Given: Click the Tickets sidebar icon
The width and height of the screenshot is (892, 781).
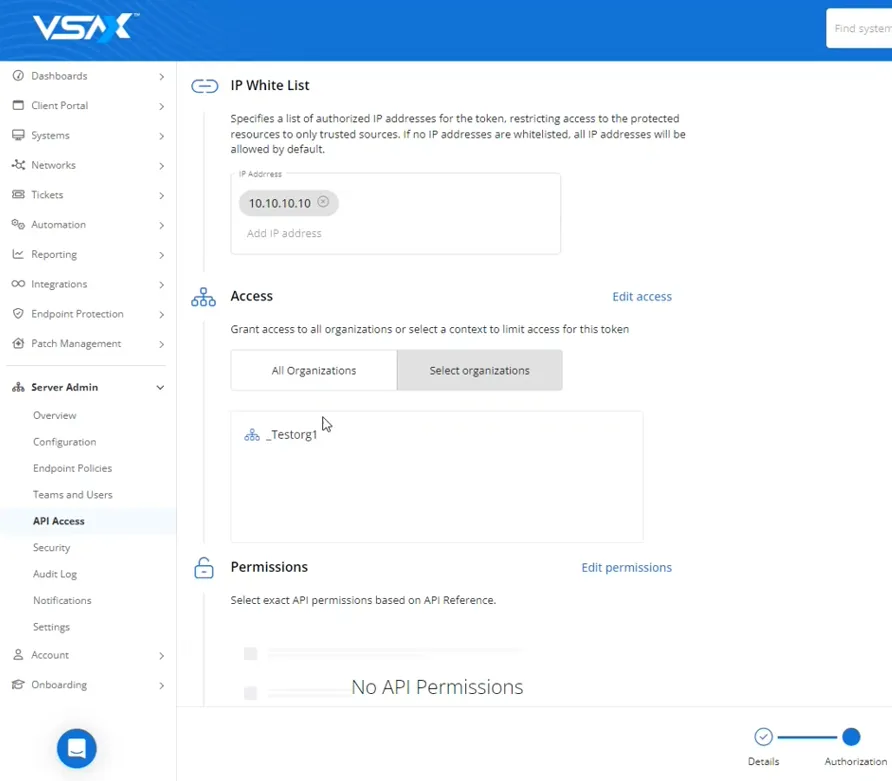Looking at the screenshot, I should (18, 195).
